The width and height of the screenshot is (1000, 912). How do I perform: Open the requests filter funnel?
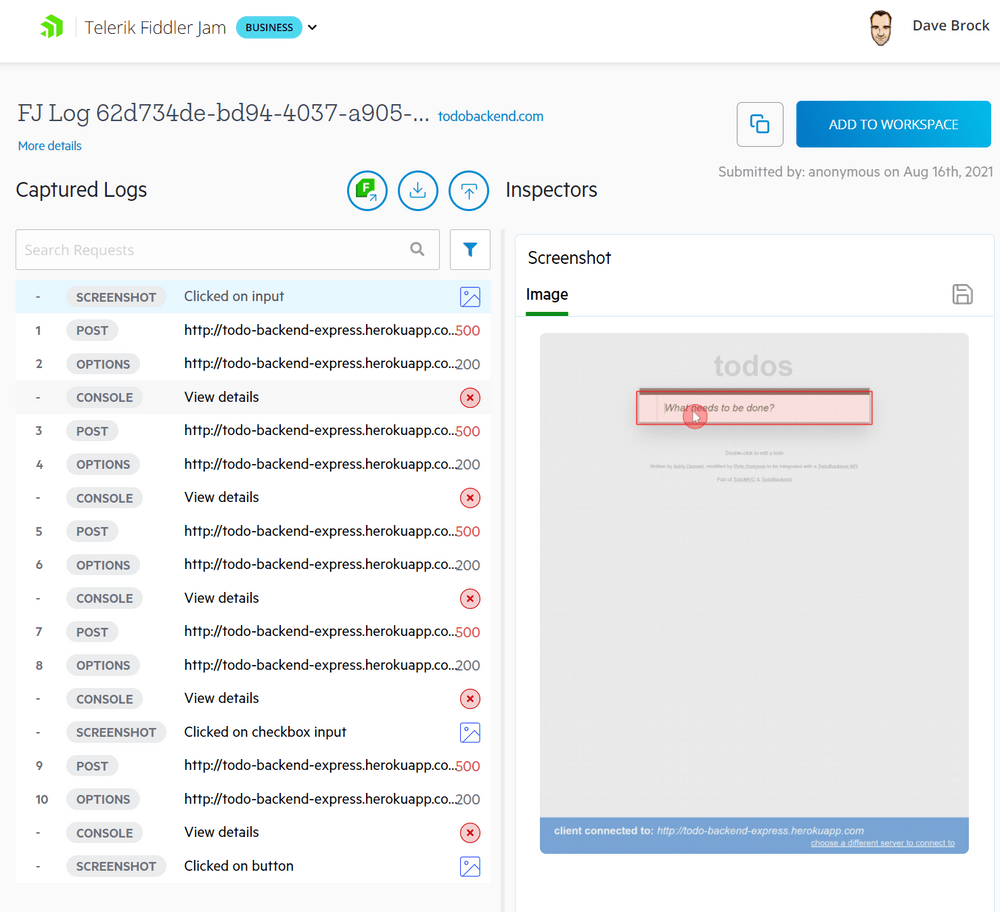tap(470, 249)
